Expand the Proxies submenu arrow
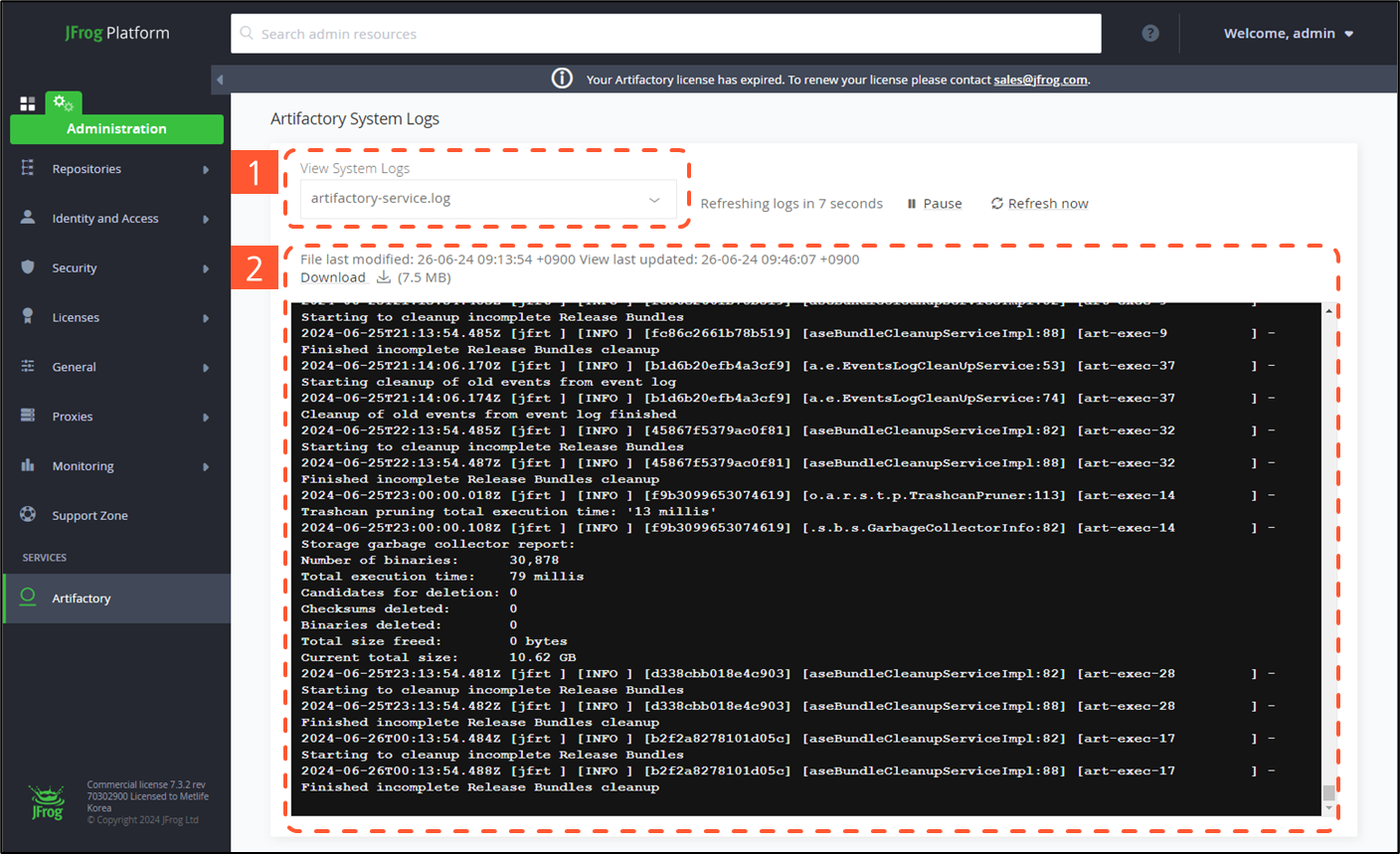Viewport: 1400px width, 854px height. (206, 418)
